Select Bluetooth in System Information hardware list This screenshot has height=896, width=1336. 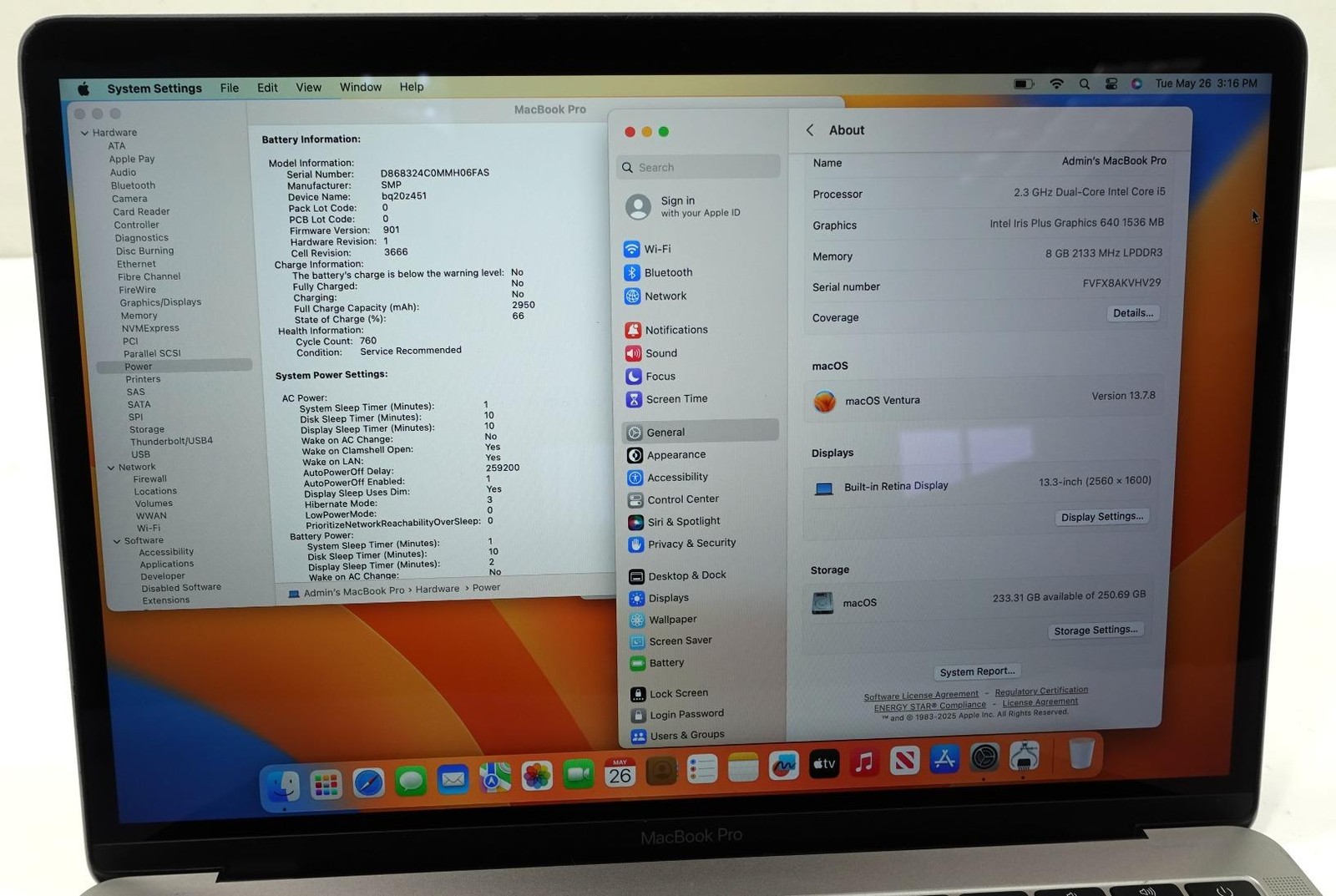[133, 186]
